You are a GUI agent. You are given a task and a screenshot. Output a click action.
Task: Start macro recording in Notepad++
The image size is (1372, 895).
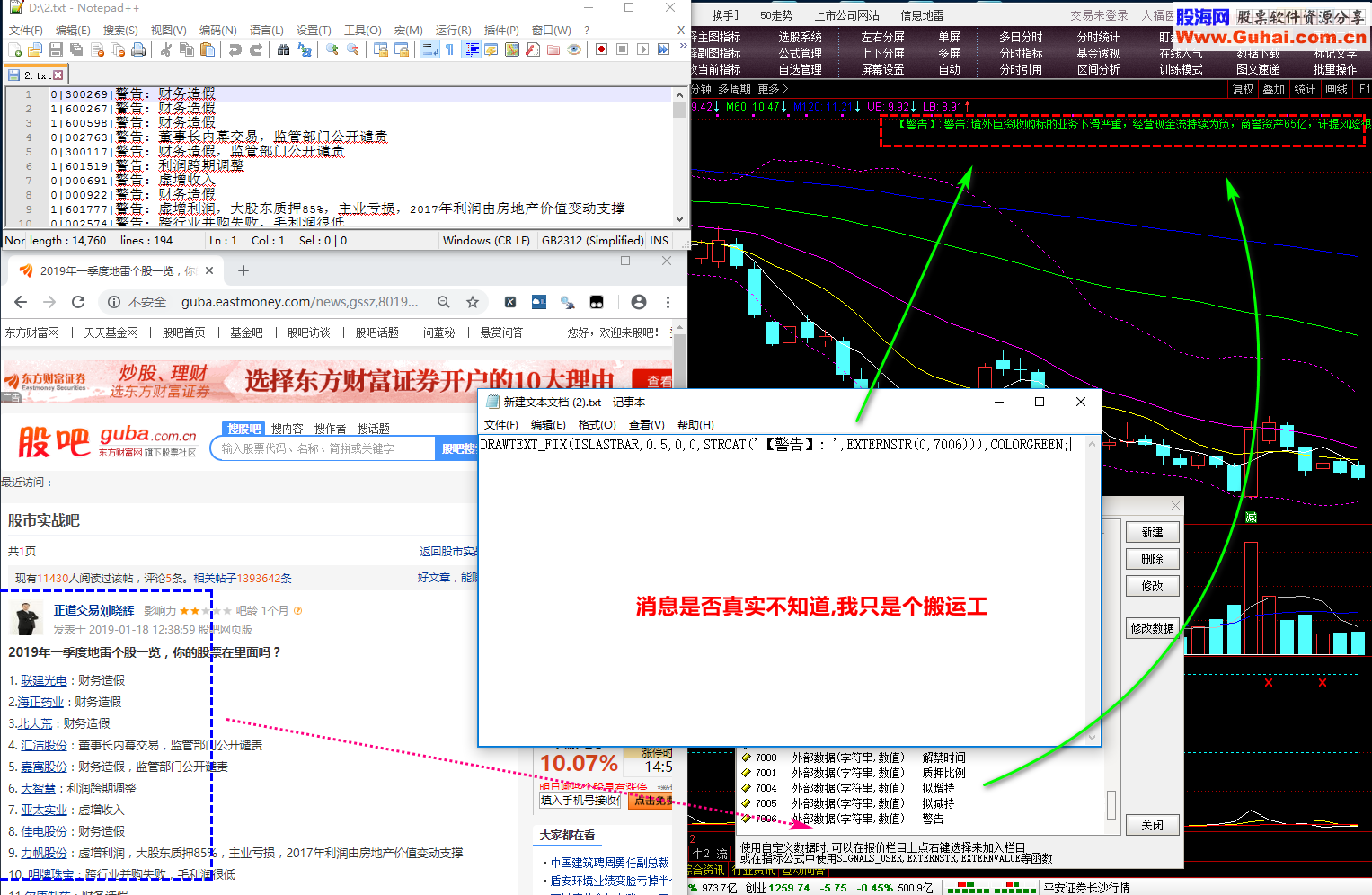601,49
